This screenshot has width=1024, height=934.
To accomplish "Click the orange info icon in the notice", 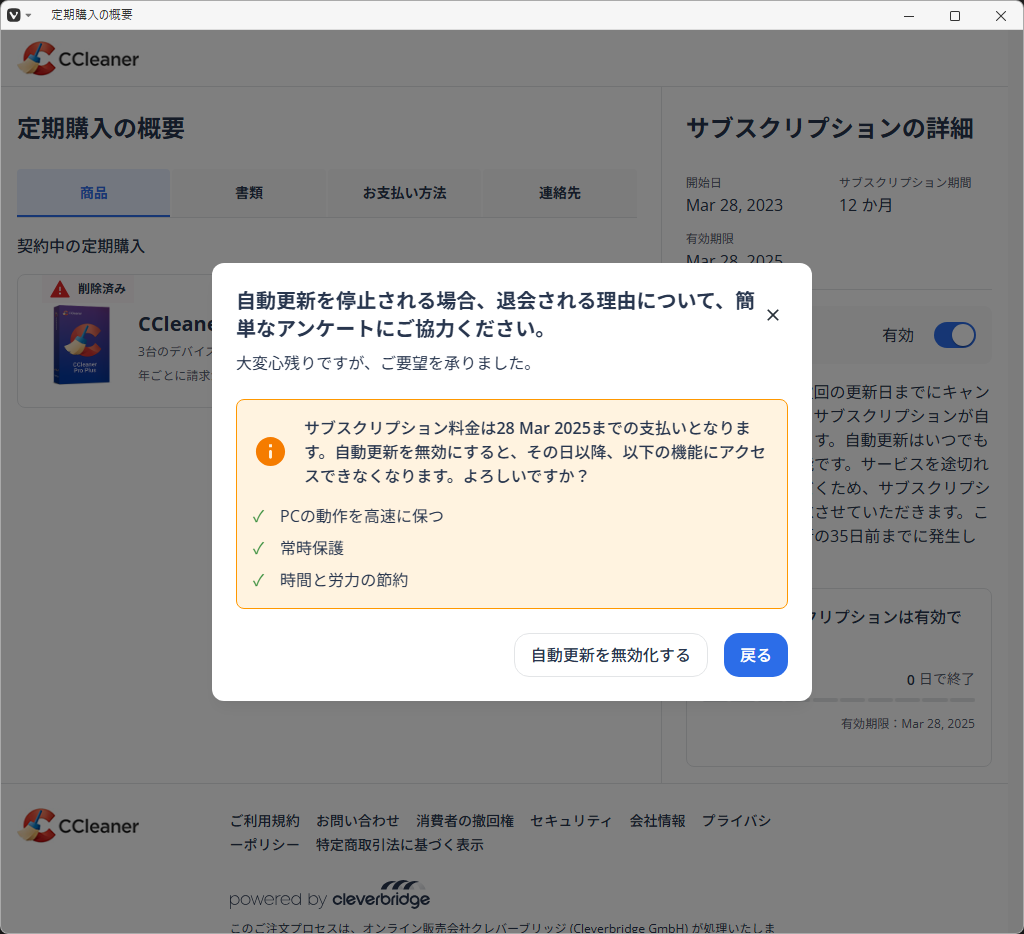I will click(270, 451).
